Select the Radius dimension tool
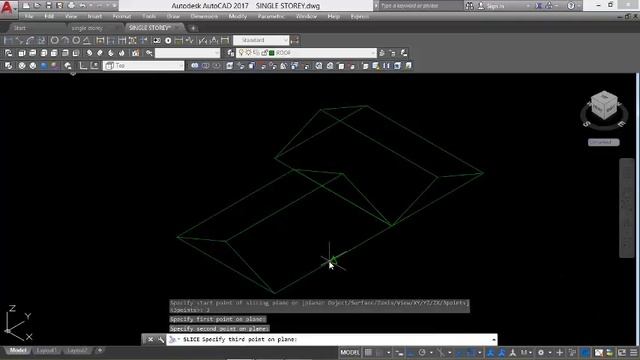 (x=54, y=40)
